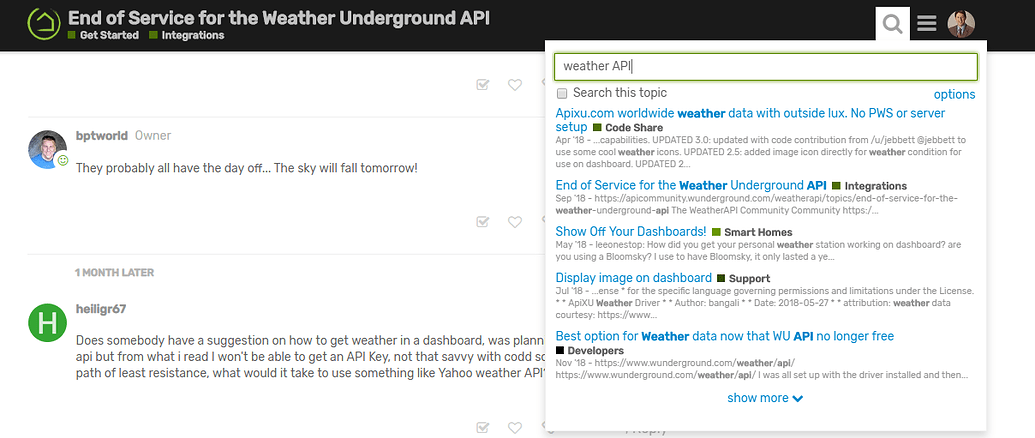Image resolution: width=1035 pixels, height=438 pixels.
Task: Open the user profile avatar menu
Action: coord(961,24)
